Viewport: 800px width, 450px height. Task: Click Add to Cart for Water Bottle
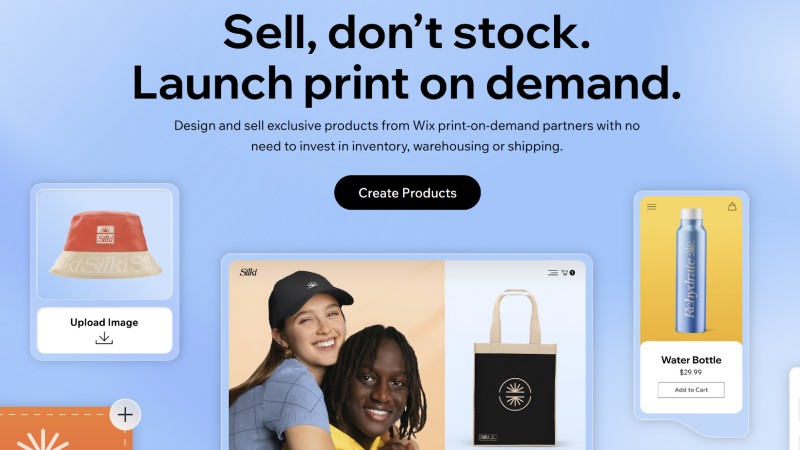691,390
